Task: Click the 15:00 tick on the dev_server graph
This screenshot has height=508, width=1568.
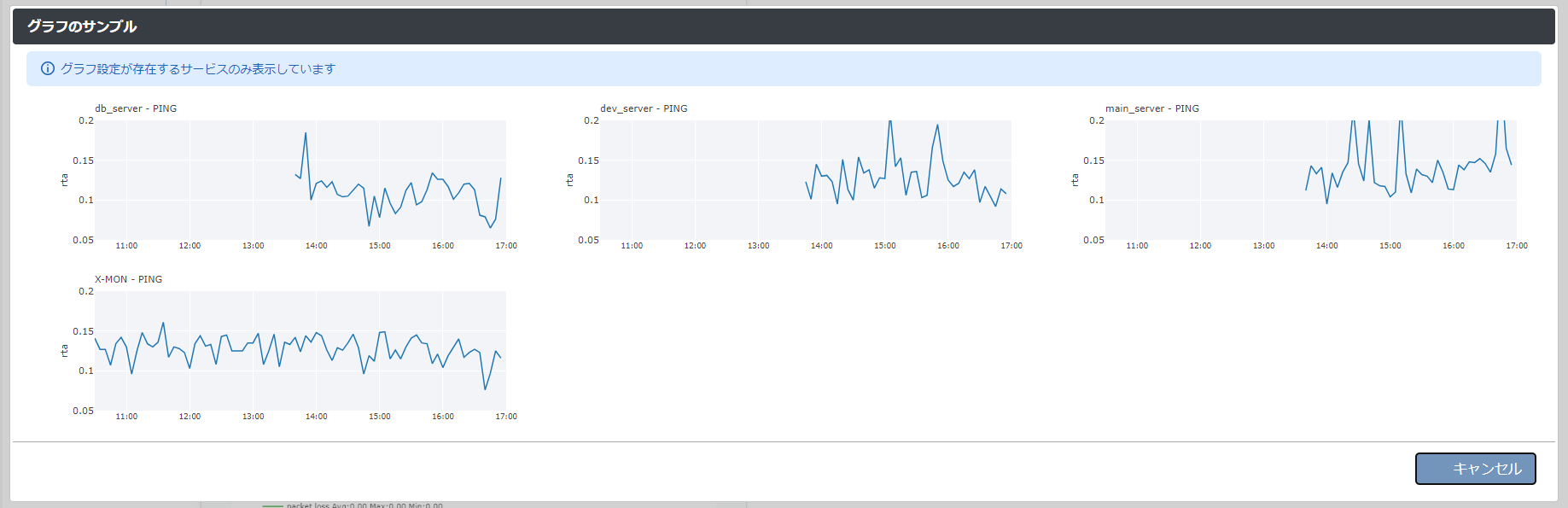Action: pyautogui.click(x=885, y=246)
